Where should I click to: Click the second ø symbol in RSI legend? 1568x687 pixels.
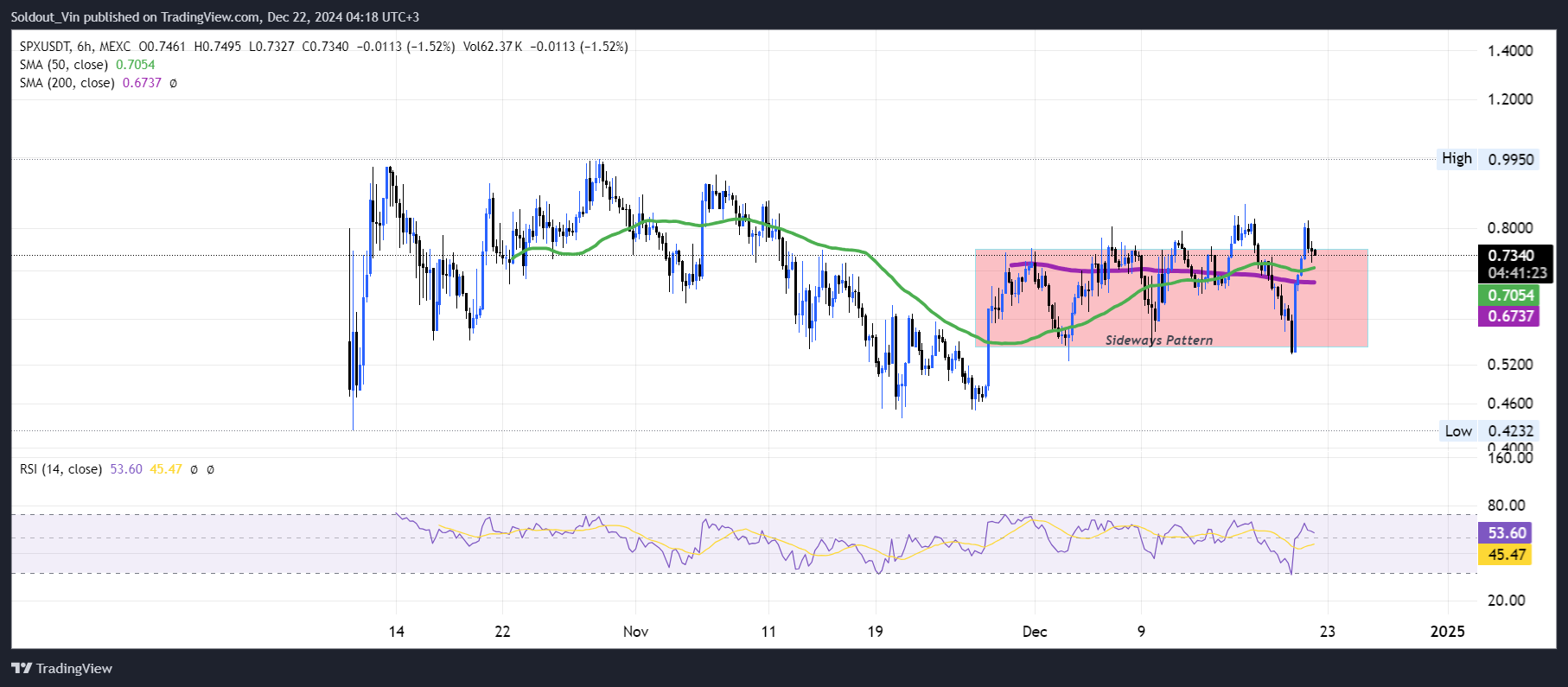(x=210, y=469)
